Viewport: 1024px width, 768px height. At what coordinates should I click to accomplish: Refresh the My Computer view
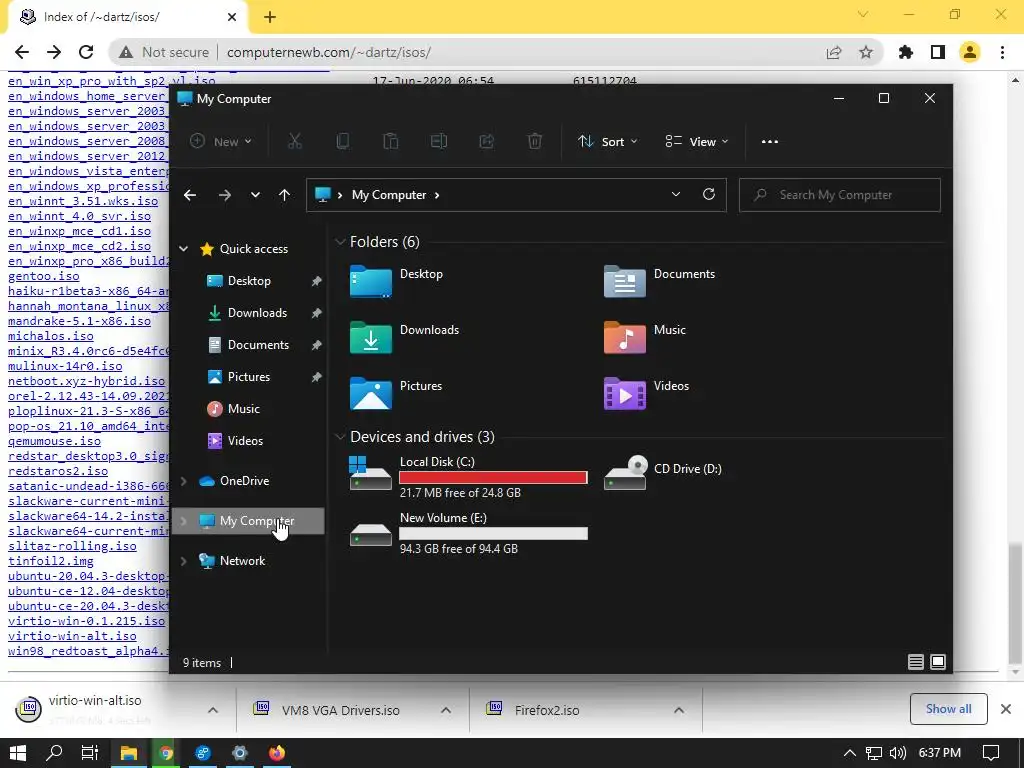tap(709, 195)
